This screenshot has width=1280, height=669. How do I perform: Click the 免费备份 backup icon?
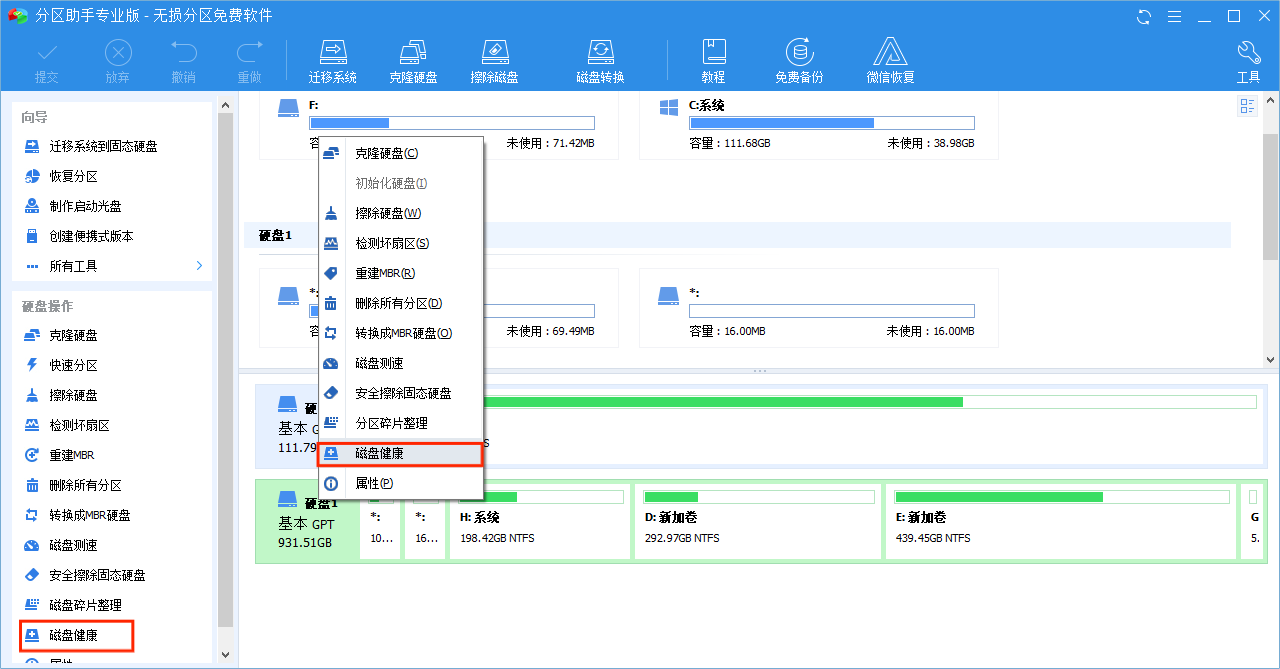click(798, 59)
